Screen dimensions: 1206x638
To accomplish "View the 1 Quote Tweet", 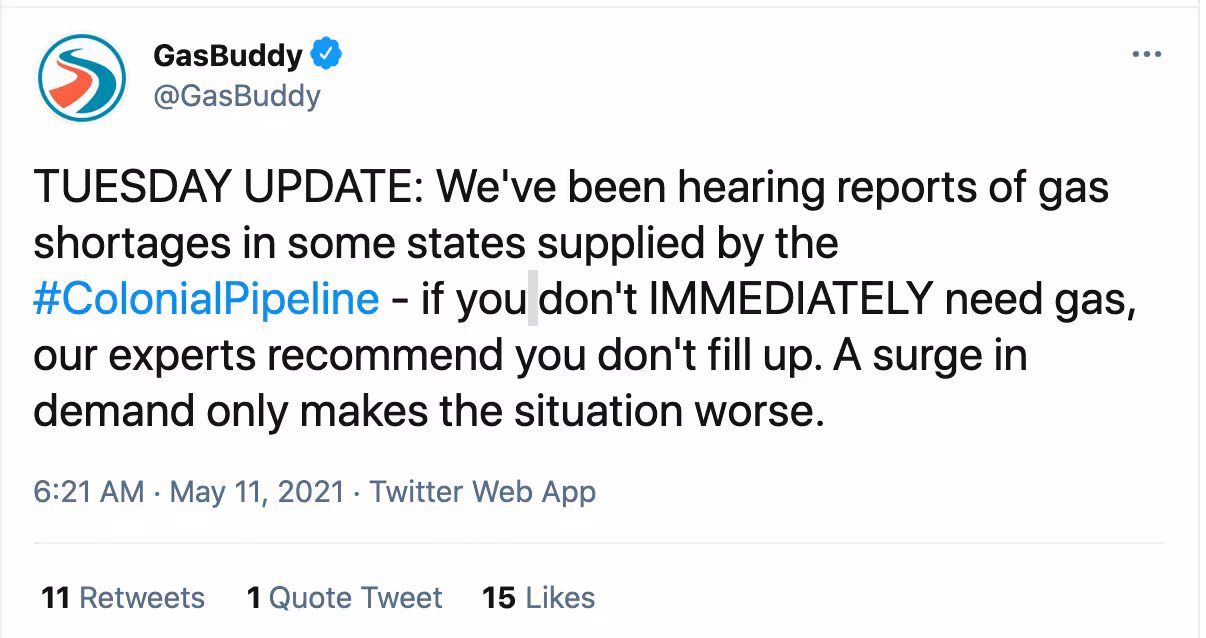I will point(344,598).
